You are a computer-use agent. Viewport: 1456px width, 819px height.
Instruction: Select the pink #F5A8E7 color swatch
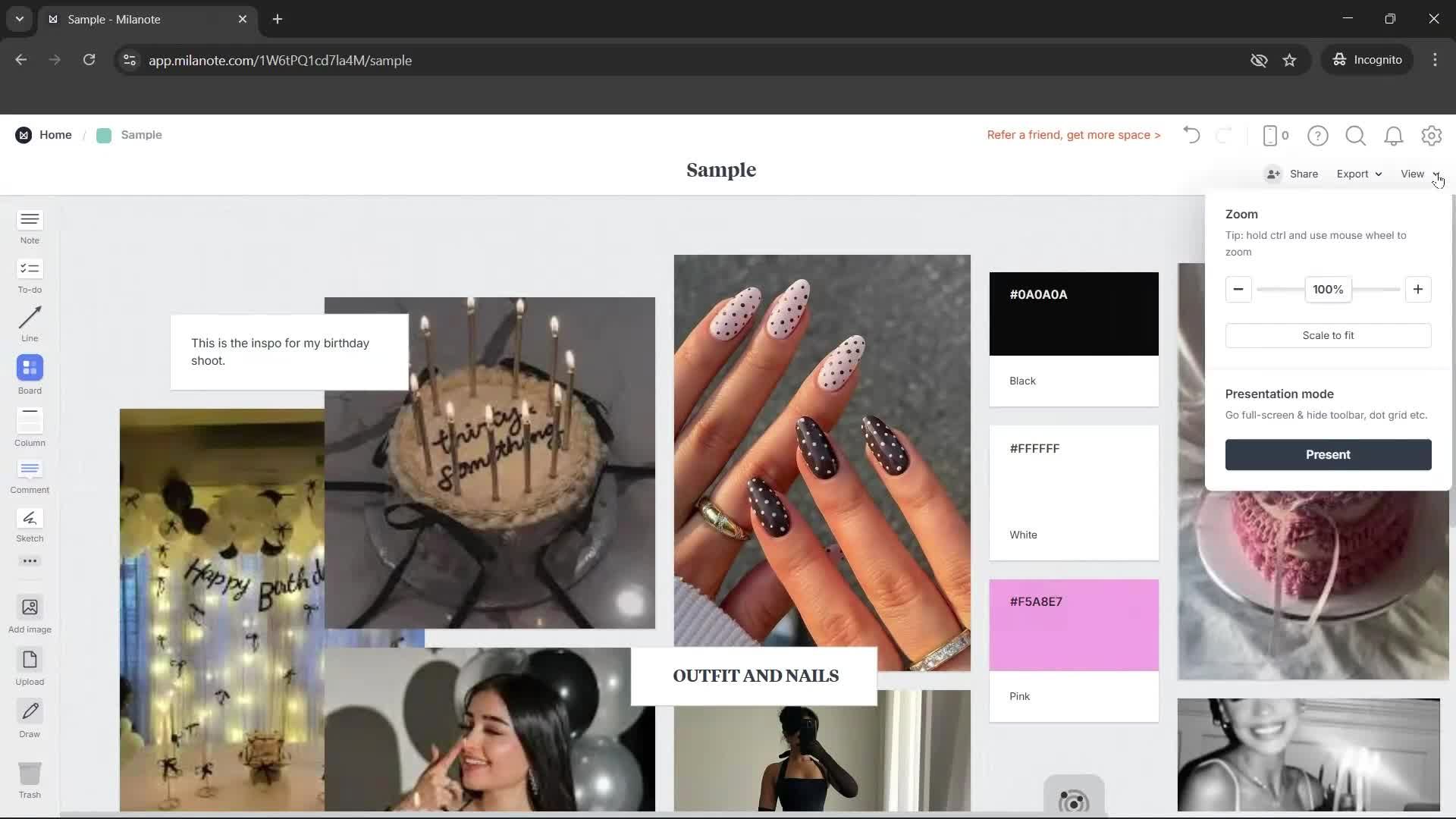1073,624
